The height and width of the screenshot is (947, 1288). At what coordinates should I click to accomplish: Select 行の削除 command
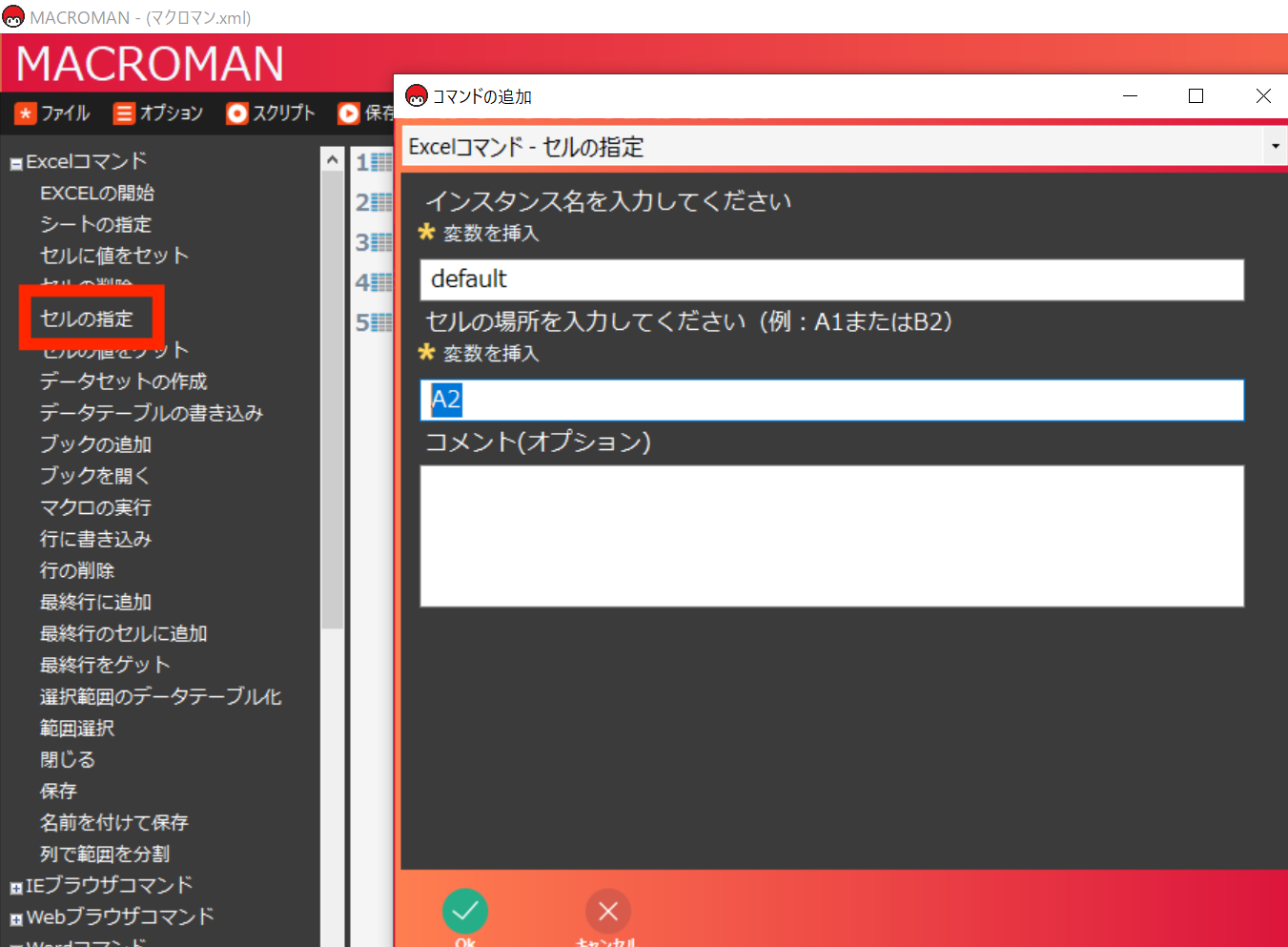(77, 570)
